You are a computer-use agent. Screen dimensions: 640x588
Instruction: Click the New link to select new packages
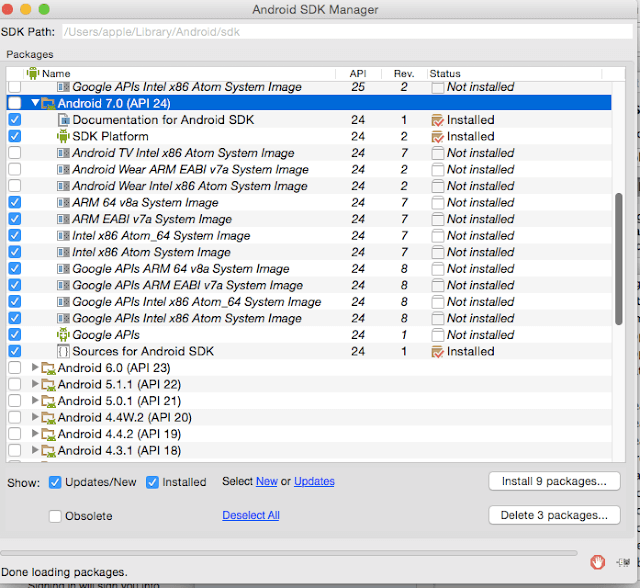(267, 481)
